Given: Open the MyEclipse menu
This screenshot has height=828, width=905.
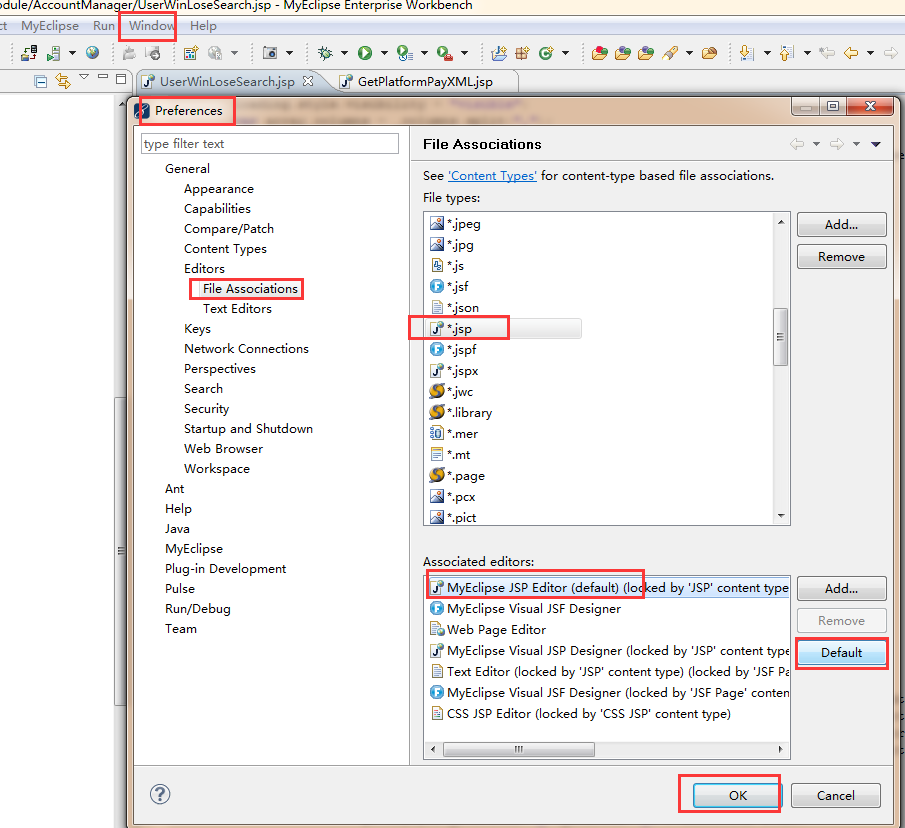Looking at the screenshot, I should click(x=50, y=26).
